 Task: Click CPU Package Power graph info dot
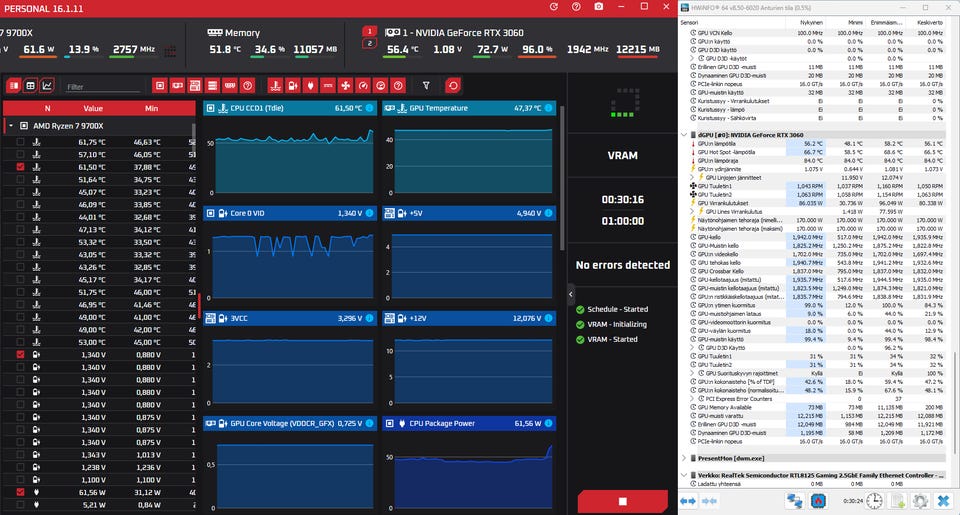(x=549, y=423)
